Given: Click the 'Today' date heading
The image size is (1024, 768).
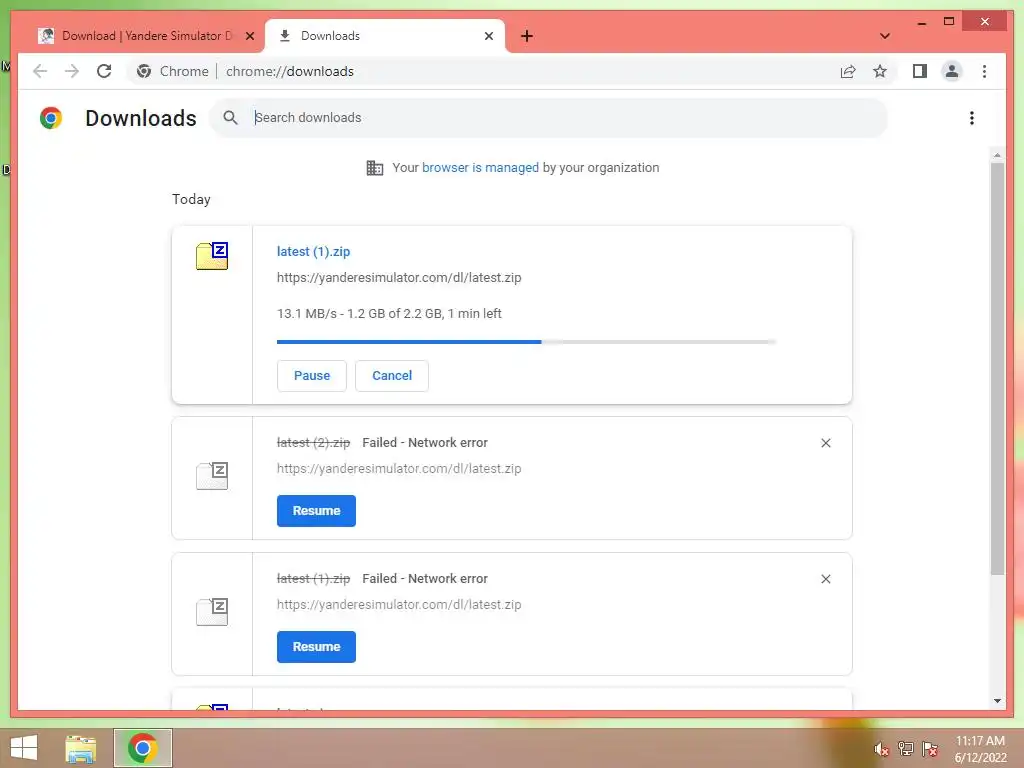Looking at the screenshot, I should click(191, 199).
